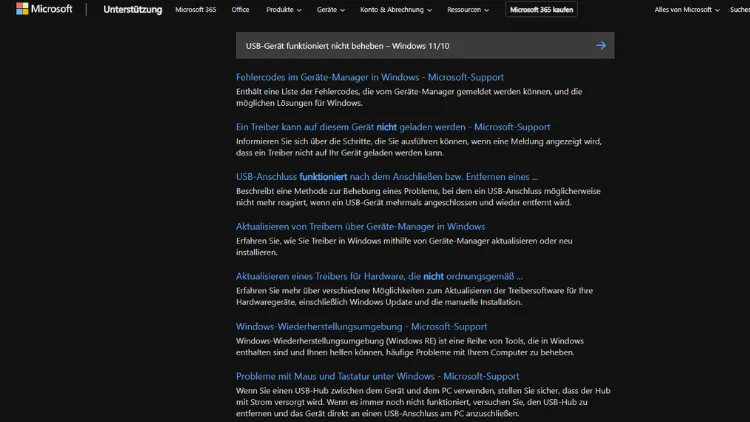This screenshot has height=422, width=750.
Task: Open Windows-Wiederherstellungsumgebung result
Action: [x=361, y=326]
